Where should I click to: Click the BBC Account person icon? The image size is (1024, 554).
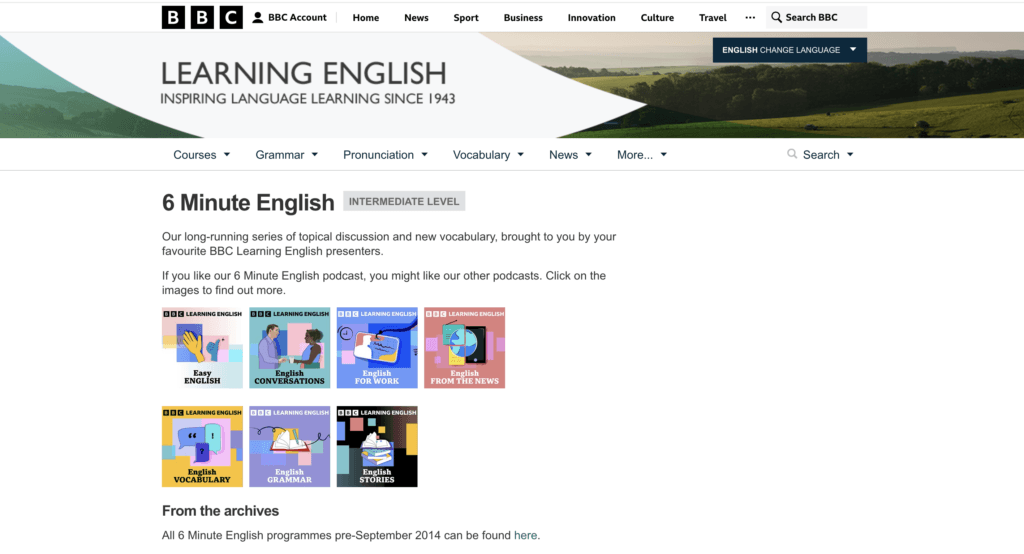tap(258, 18)
